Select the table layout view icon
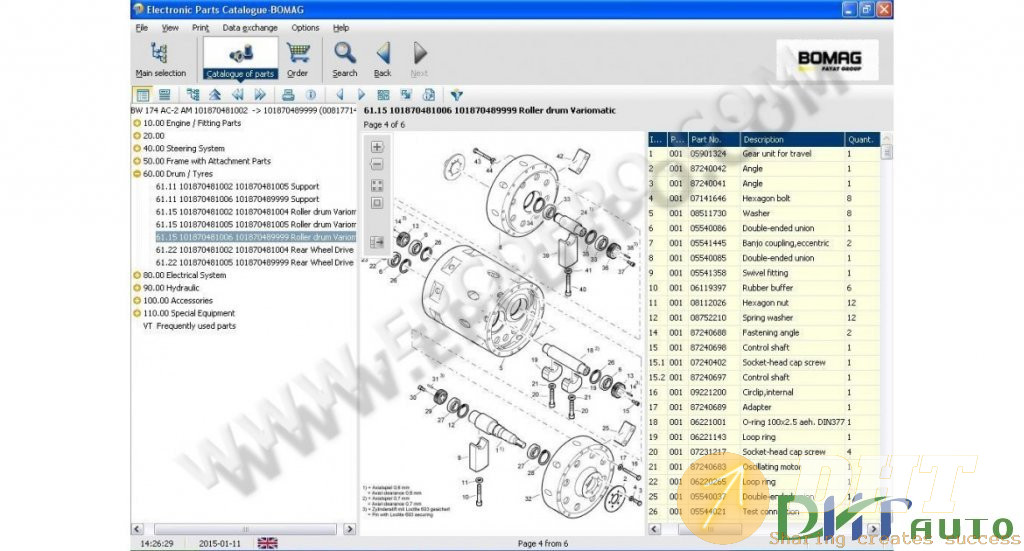 tap(142, 95)
